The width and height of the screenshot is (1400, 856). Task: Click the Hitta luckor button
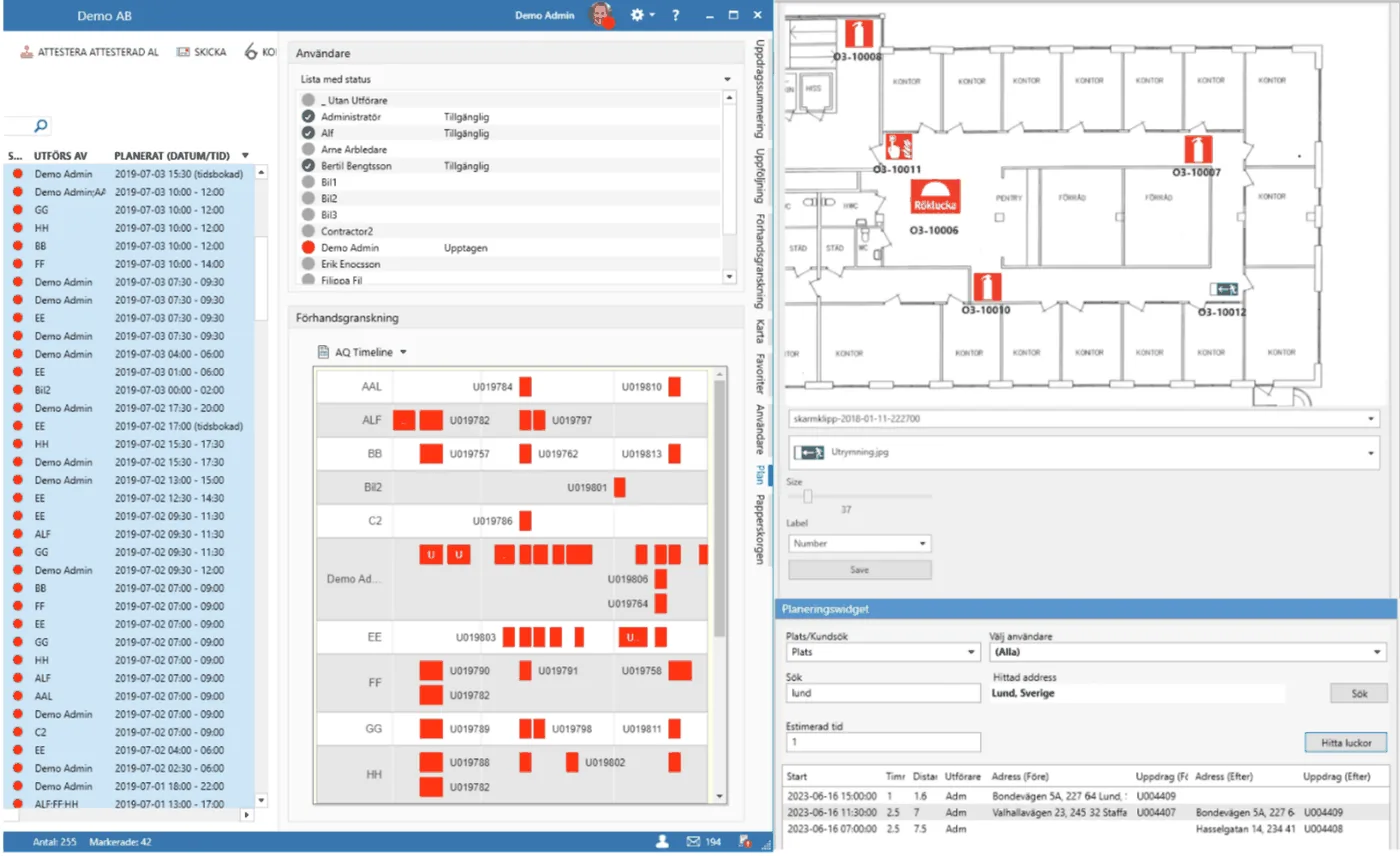[1346, 742]
